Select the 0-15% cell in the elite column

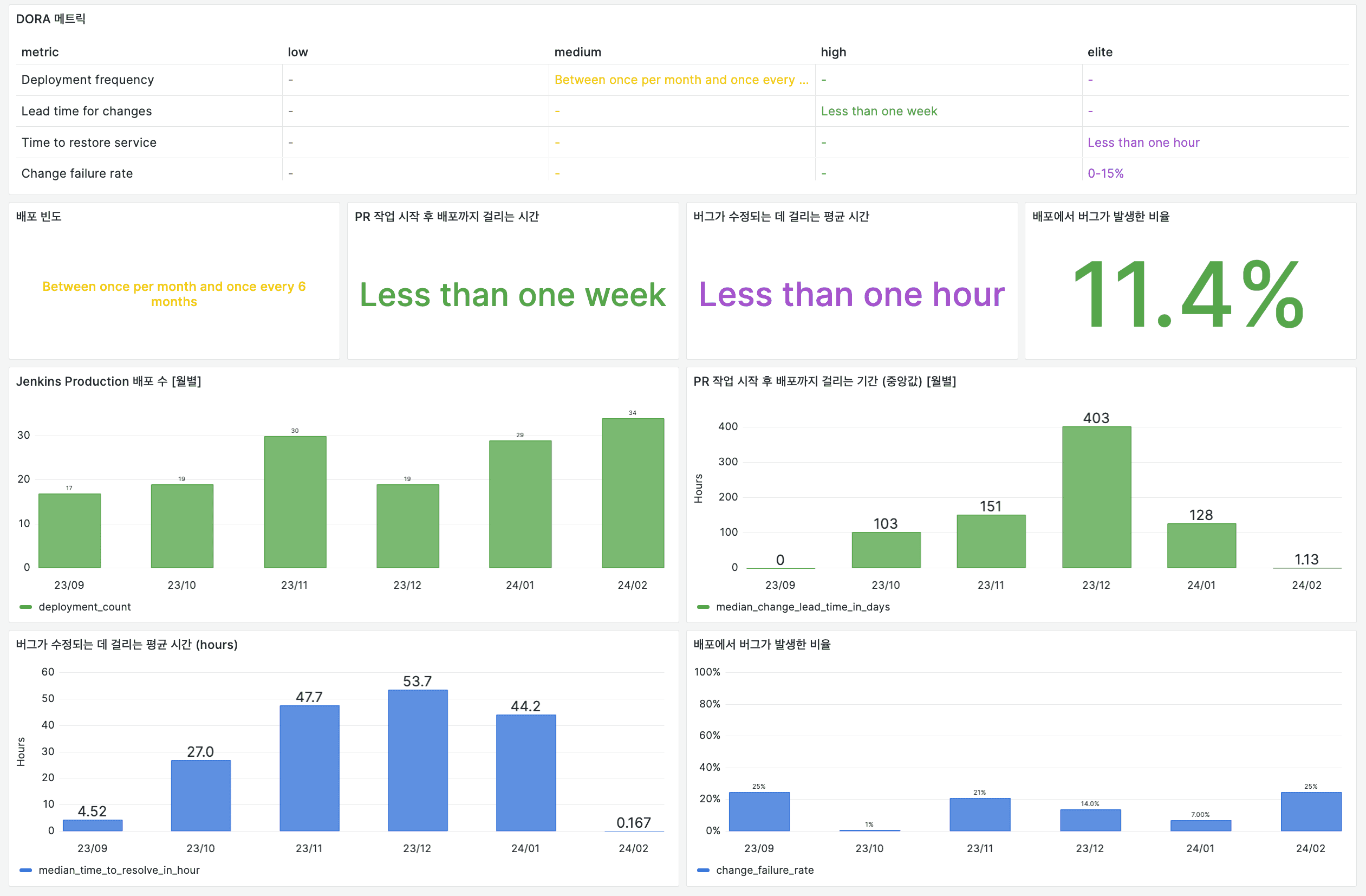(1105, 173)
